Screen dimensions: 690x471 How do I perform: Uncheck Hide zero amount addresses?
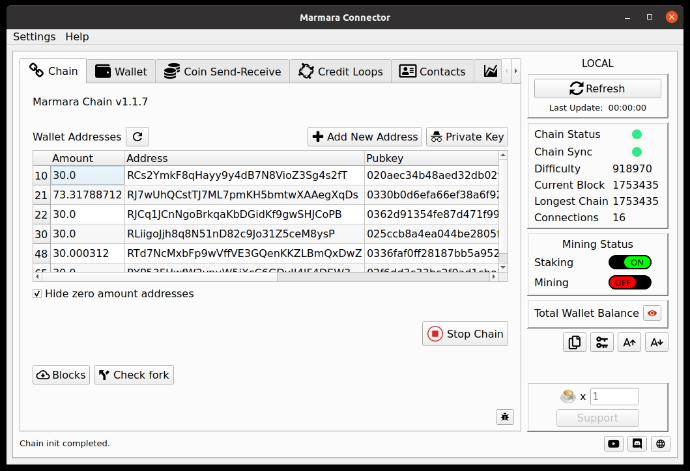pyautogui.click(x=38, y=294)
